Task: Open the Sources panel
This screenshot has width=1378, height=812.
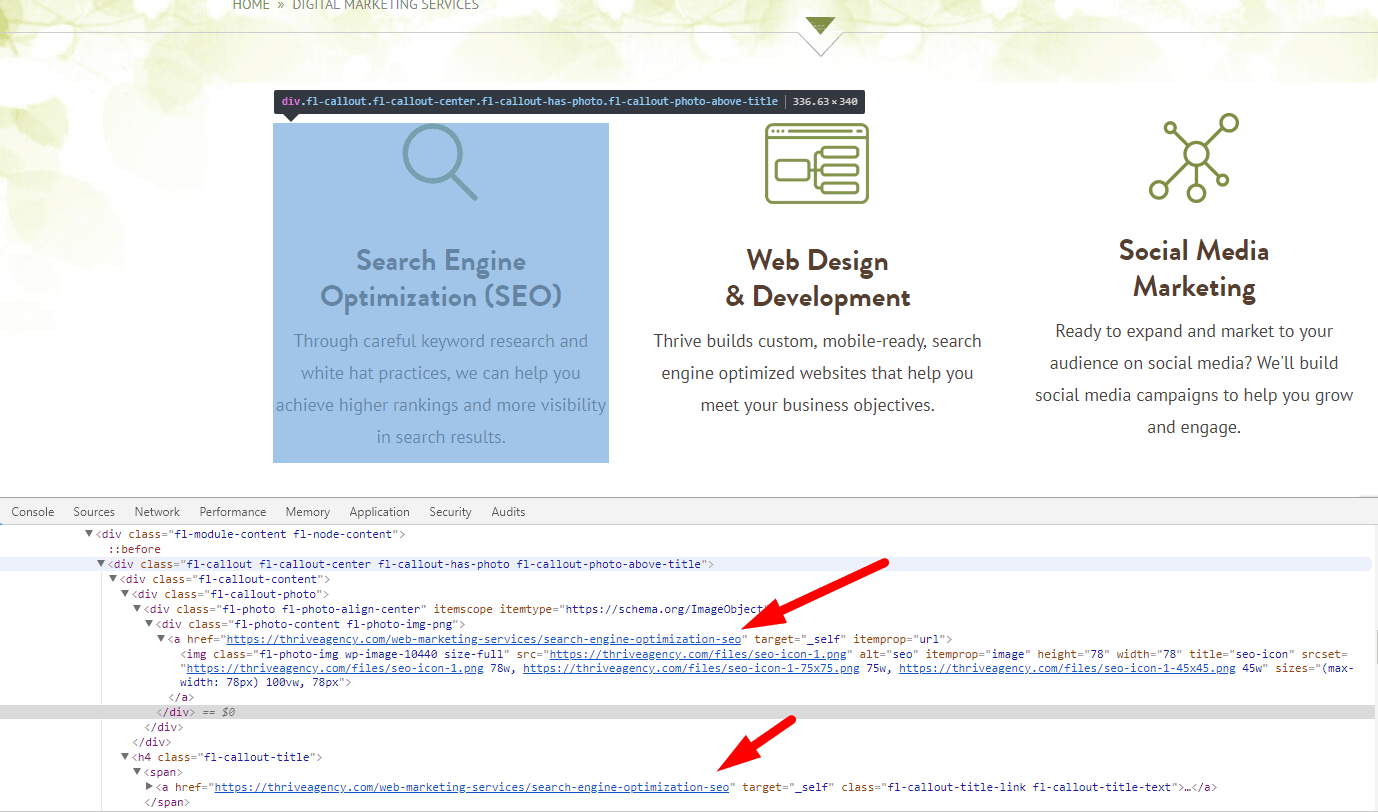Action: click(94, 511)
